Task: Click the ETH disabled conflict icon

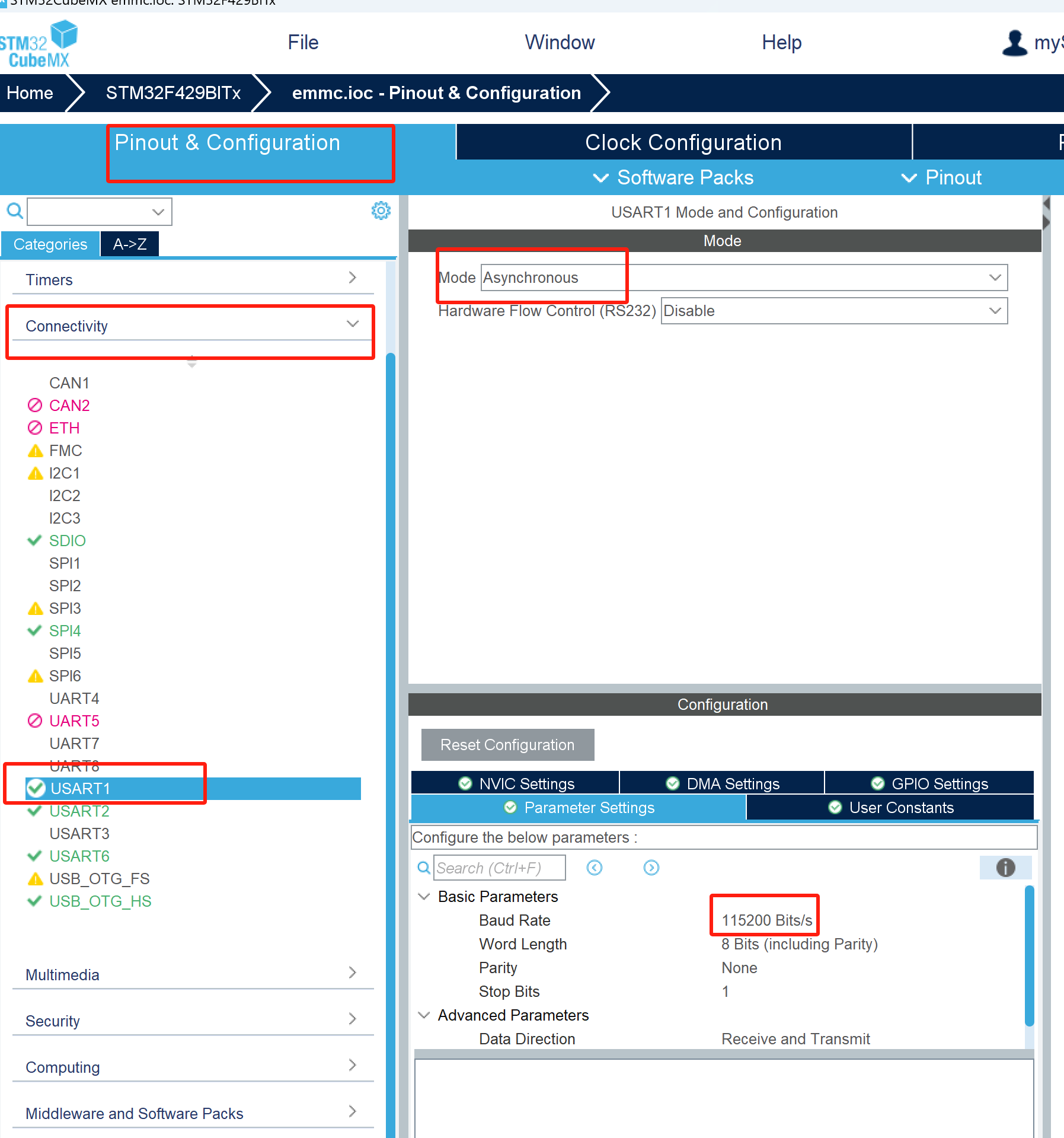Action: (35, 428)
